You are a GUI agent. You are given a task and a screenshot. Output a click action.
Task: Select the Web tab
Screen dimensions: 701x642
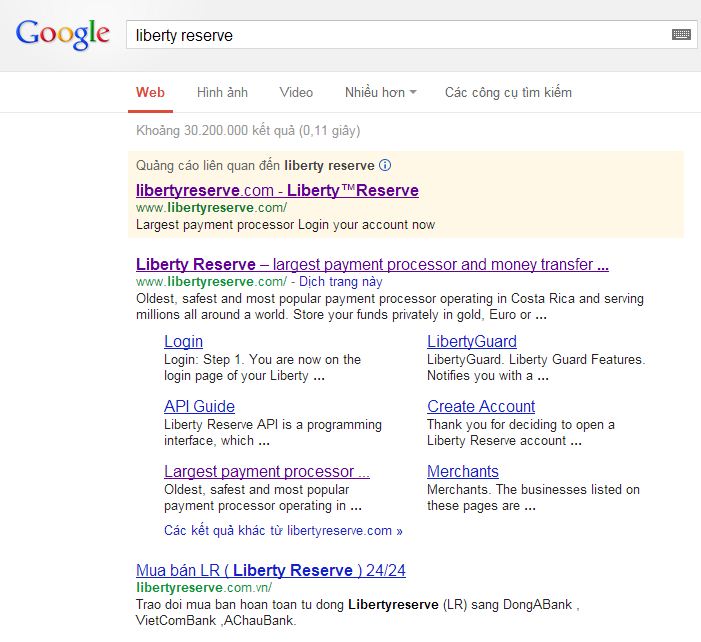click(x=150, y=93)
